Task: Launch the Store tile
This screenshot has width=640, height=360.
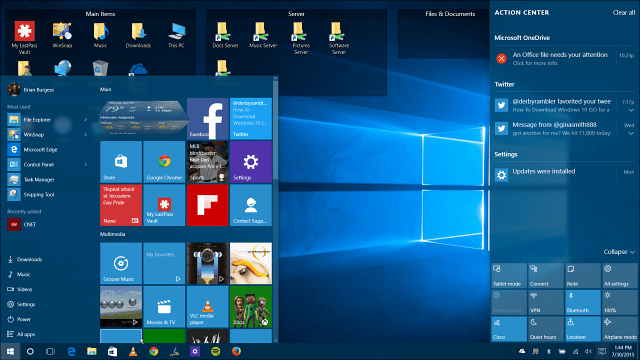Action: [121, 162]
